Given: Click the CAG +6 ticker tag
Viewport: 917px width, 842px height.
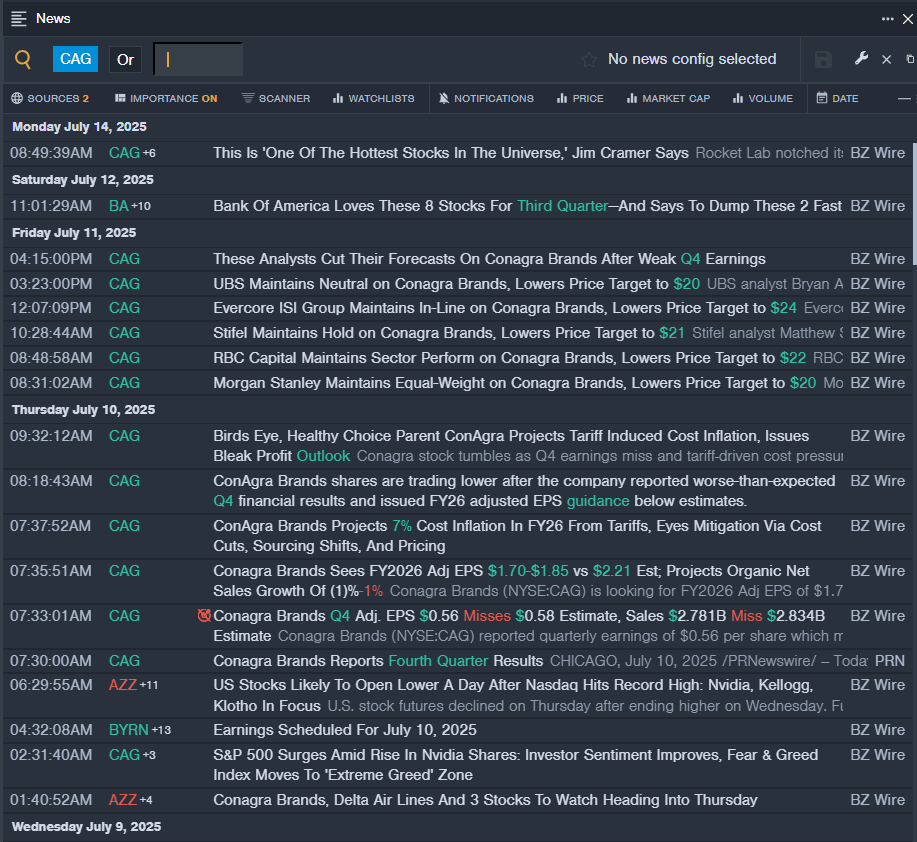Looking at the screenshot, I should [132, 153].
